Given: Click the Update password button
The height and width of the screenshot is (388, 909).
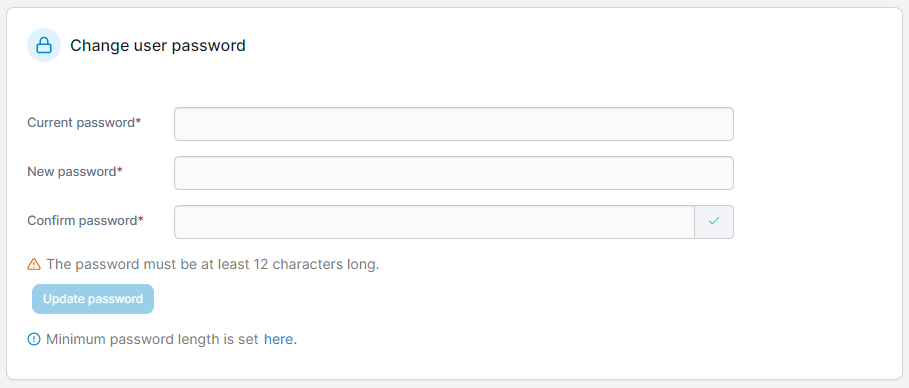Looking at the screenshot, I should 93,299.
